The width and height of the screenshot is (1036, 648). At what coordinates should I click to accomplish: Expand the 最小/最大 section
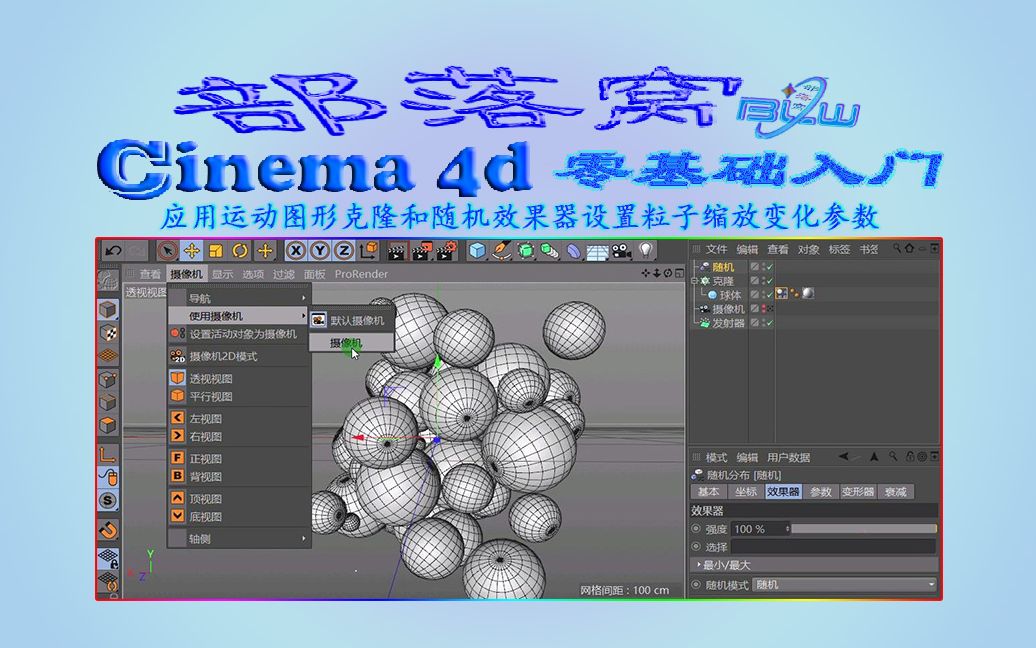pyautogui.click(x=813, y=565)
